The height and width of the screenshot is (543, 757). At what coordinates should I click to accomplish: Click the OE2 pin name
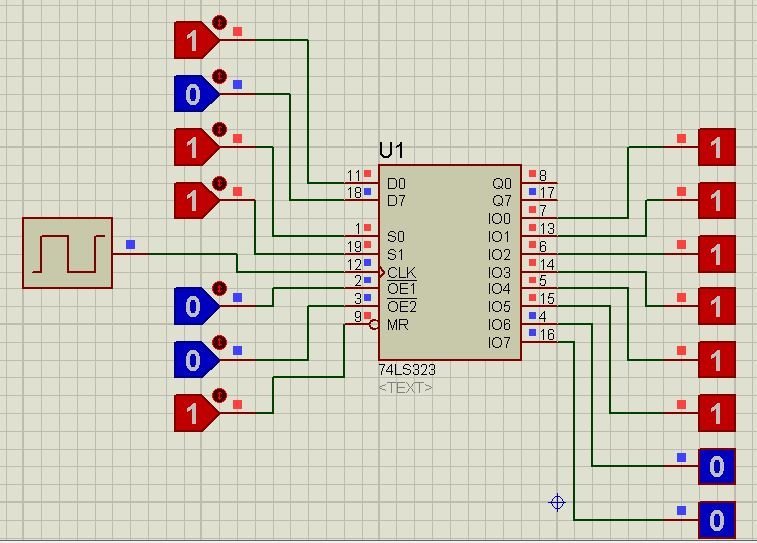pos(402,306)
